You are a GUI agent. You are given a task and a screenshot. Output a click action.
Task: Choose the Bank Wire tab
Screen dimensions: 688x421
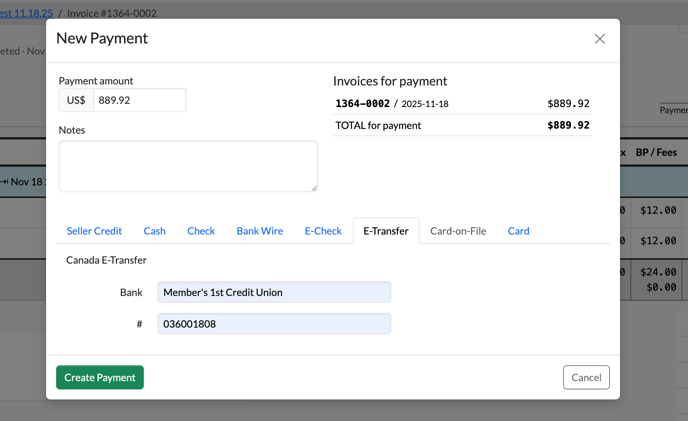coord(259,231)
